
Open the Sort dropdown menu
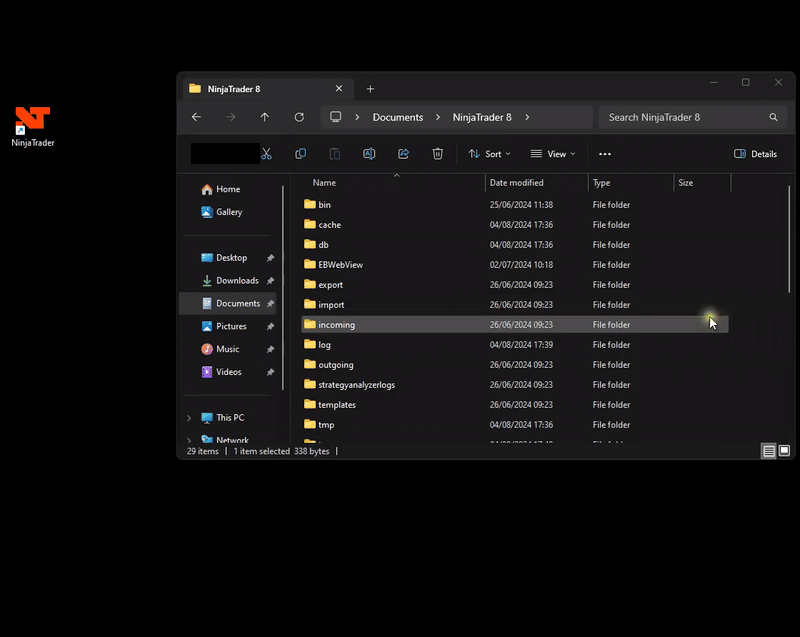tap(489, 154)
